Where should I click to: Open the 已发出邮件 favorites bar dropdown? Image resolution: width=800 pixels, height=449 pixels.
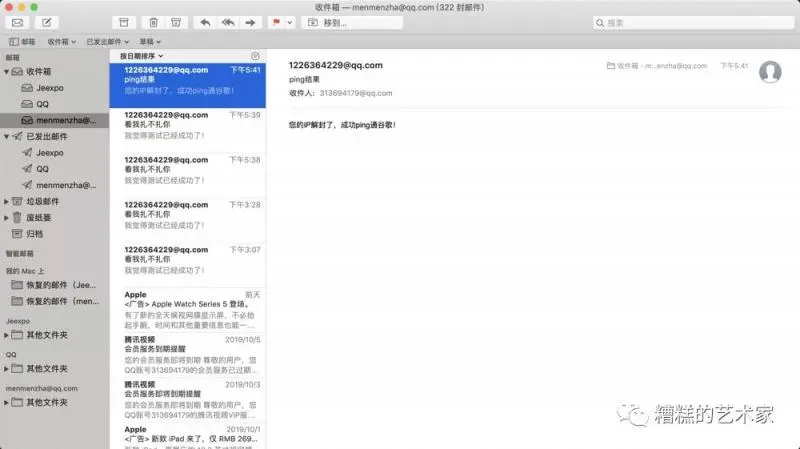108,41
